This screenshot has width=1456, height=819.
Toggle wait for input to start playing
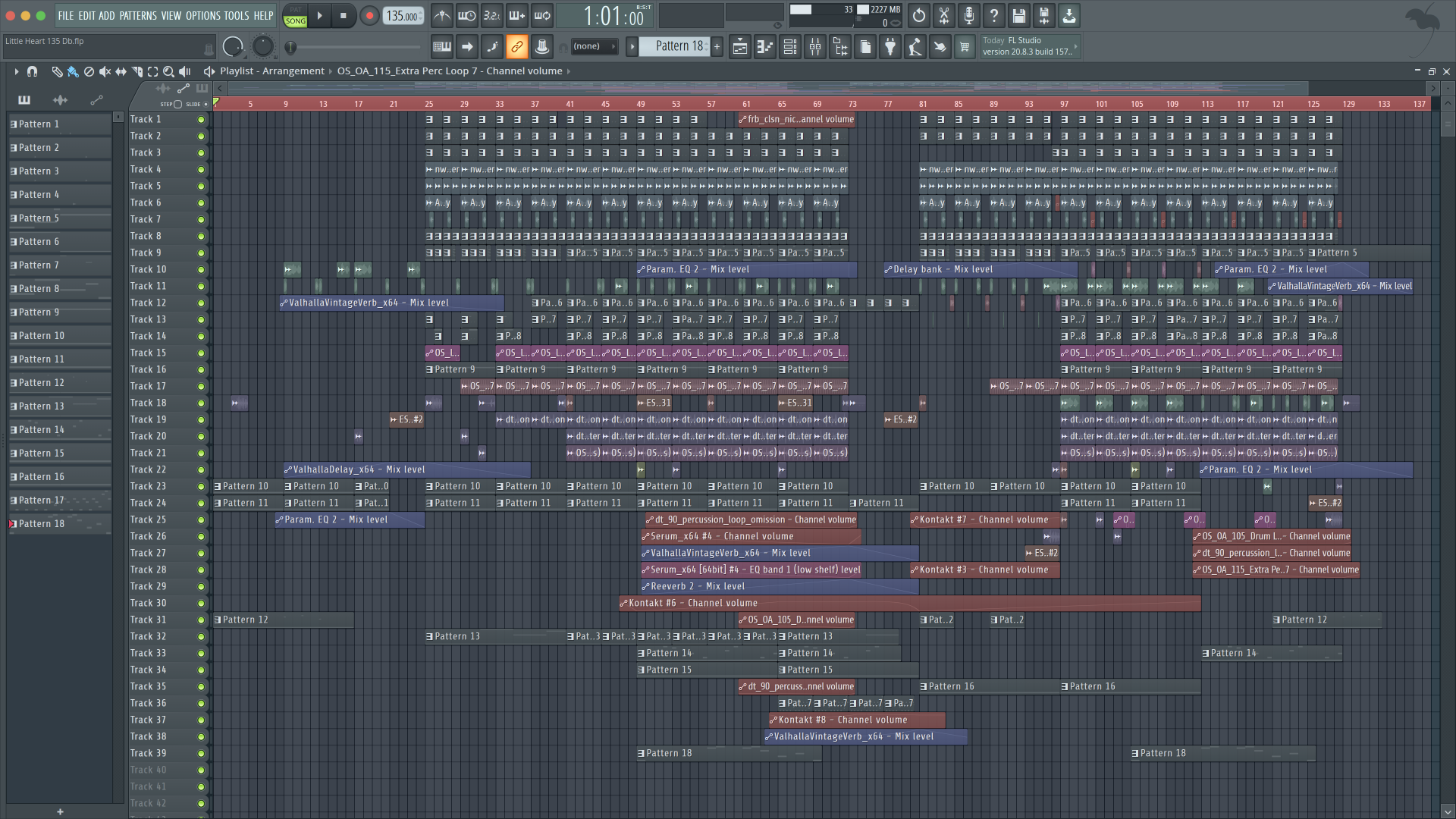[466, 15]
